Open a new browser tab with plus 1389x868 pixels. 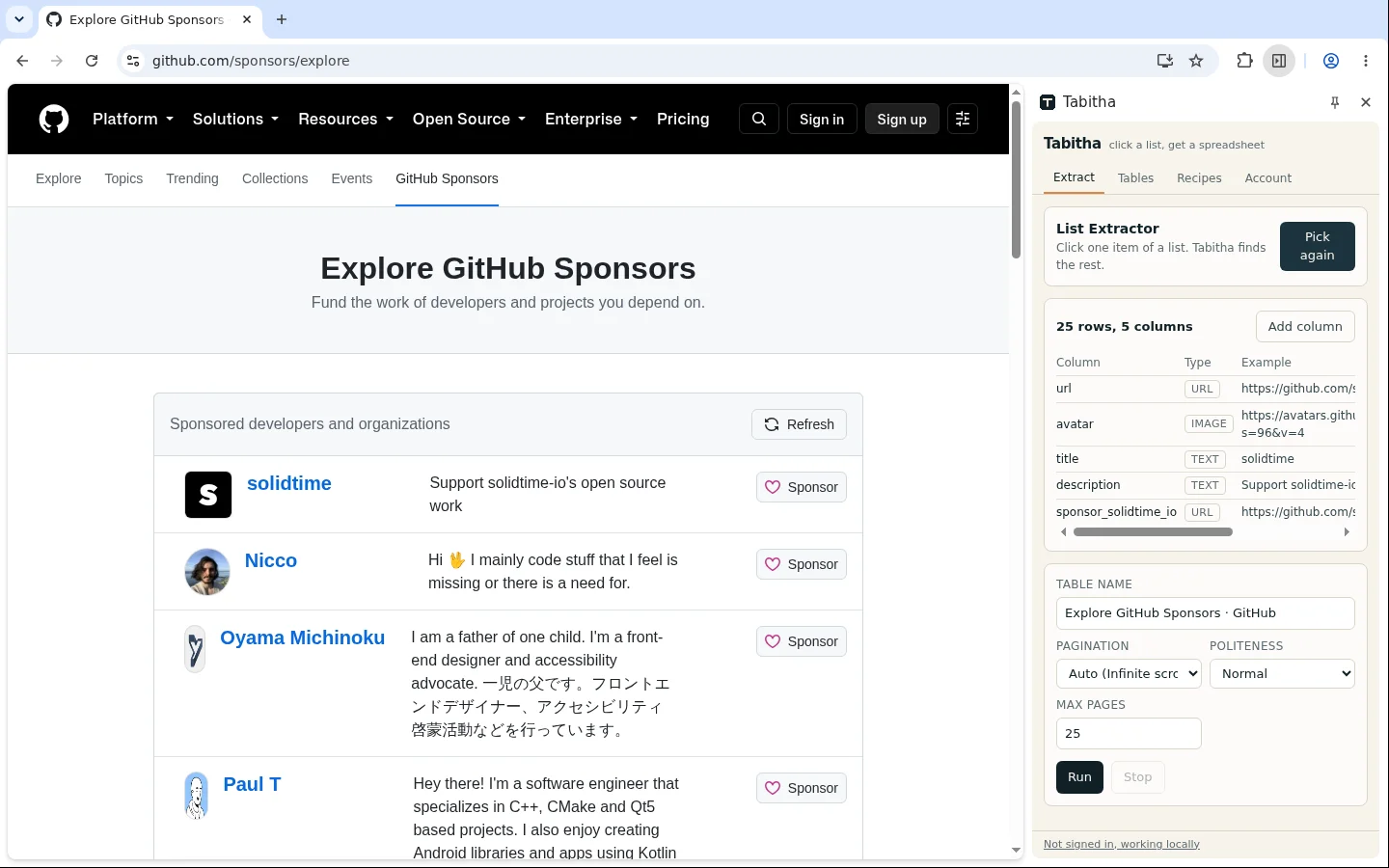(x=282, y=19)
